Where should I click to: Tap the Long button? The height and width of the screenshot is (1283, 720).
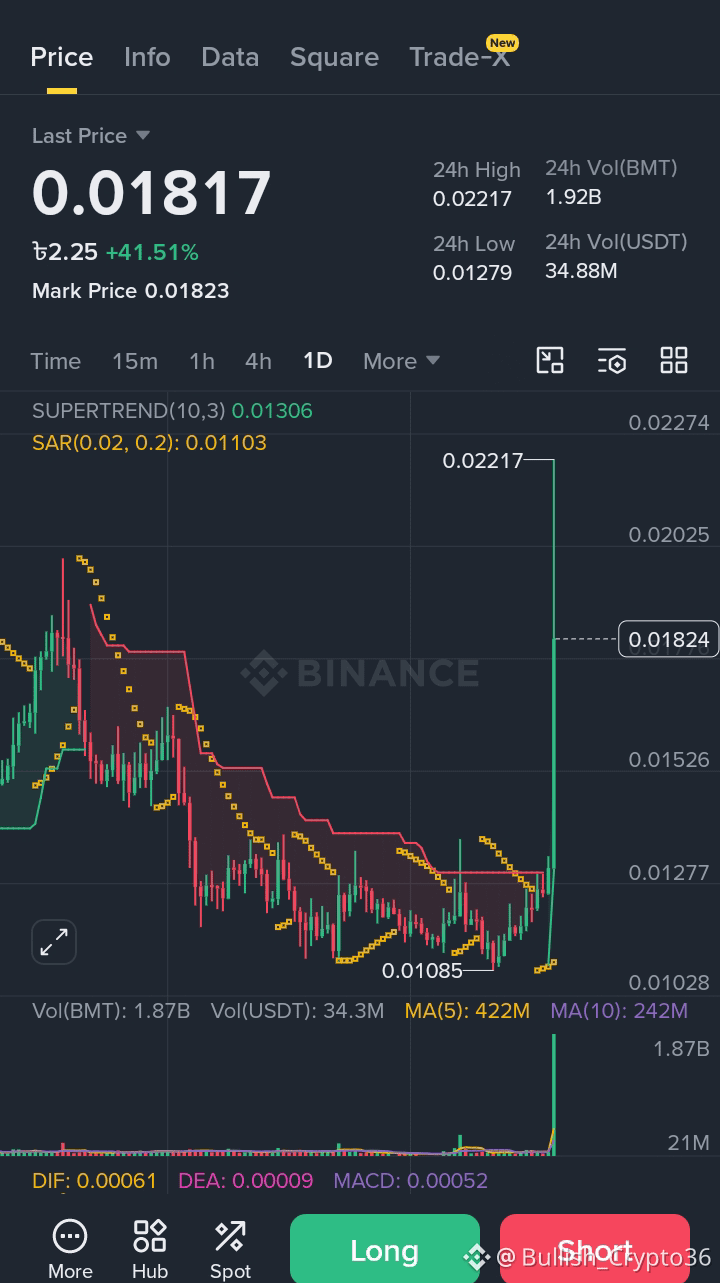pos(385,1249)
